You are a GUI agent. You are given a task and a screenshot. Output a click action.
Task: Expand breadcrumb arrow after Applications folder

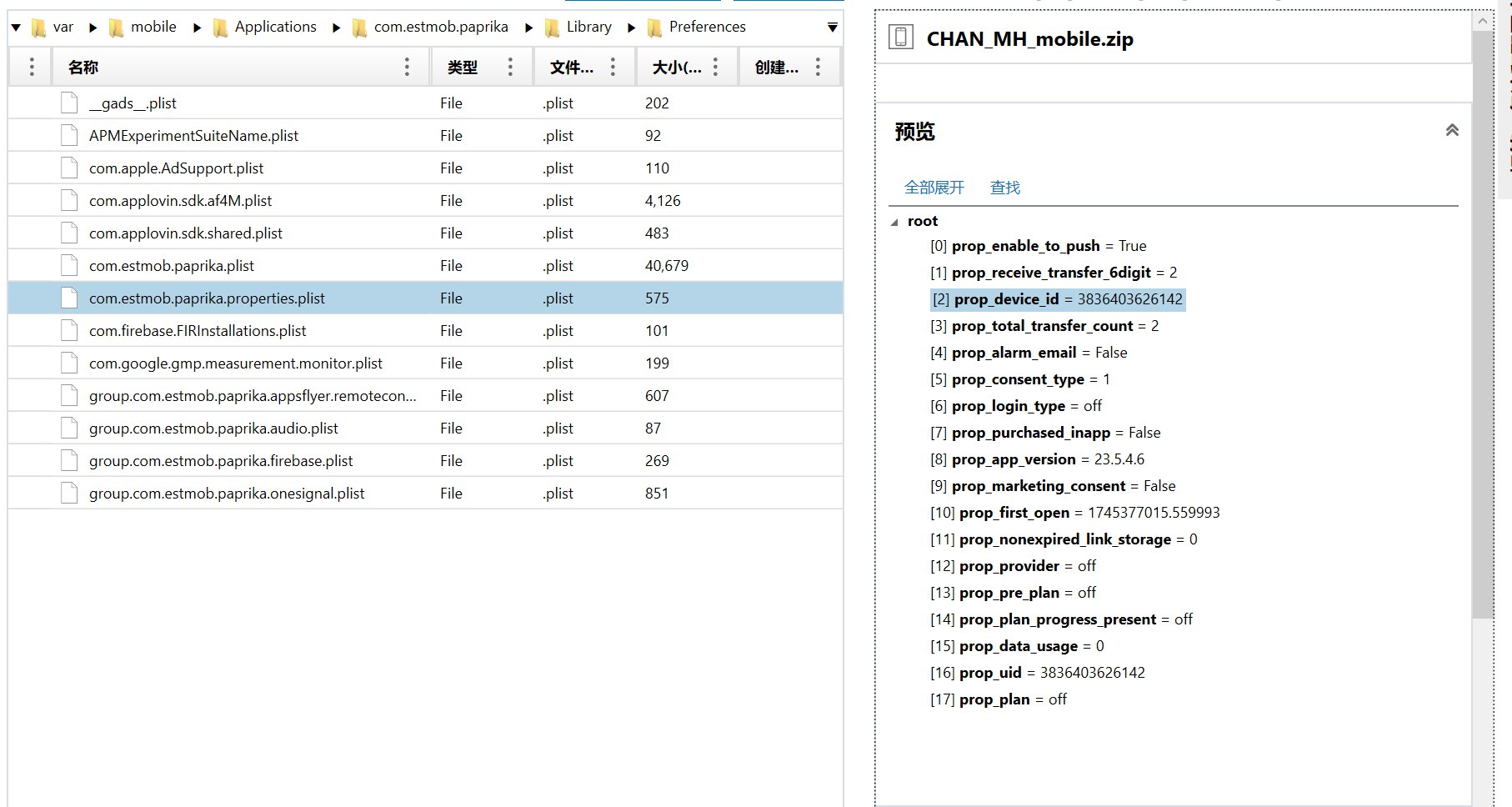point(336,28)
